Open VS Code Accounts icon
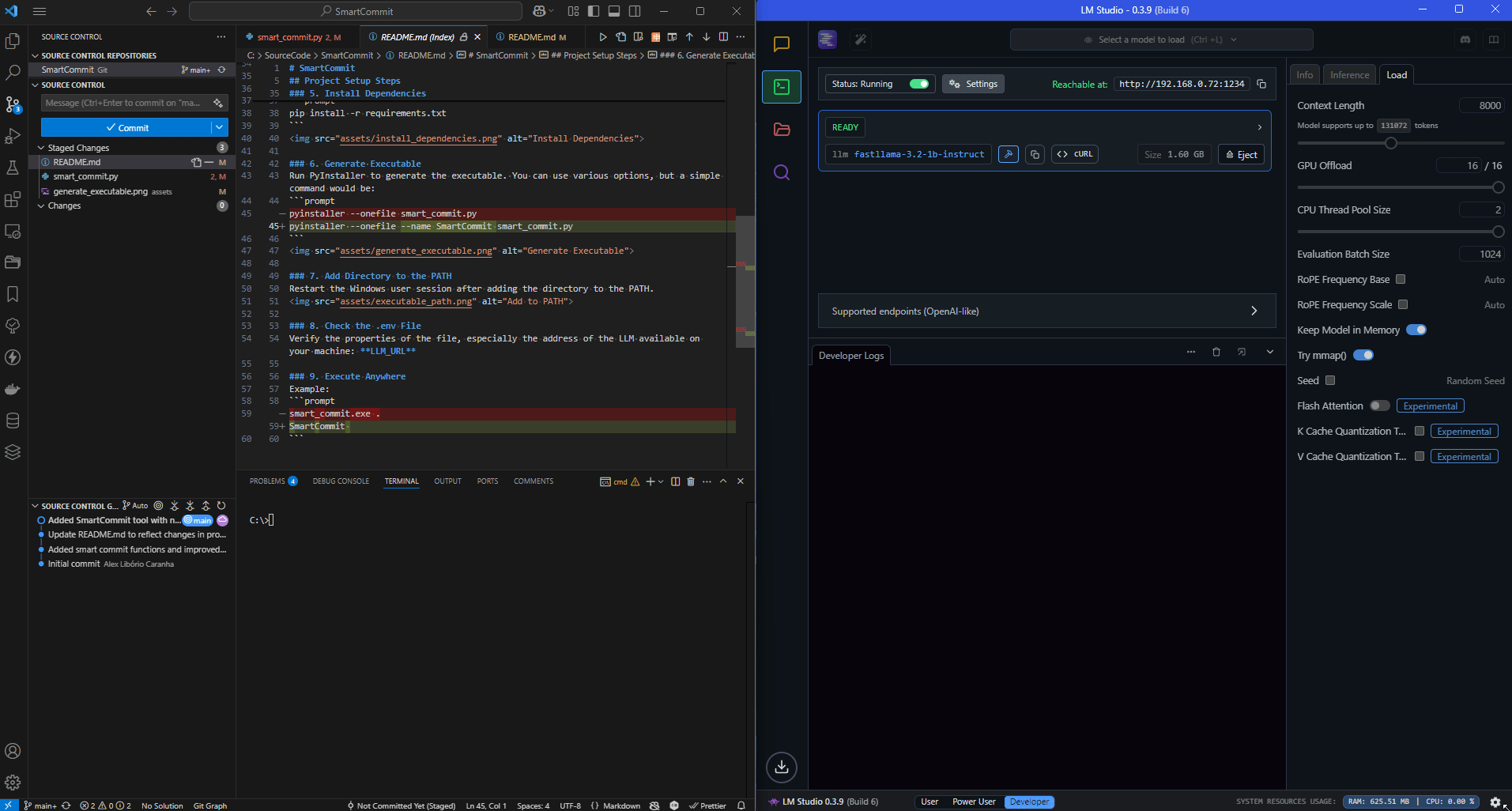The height and width of the screenshot is (811, 1512). click(13, 751)
